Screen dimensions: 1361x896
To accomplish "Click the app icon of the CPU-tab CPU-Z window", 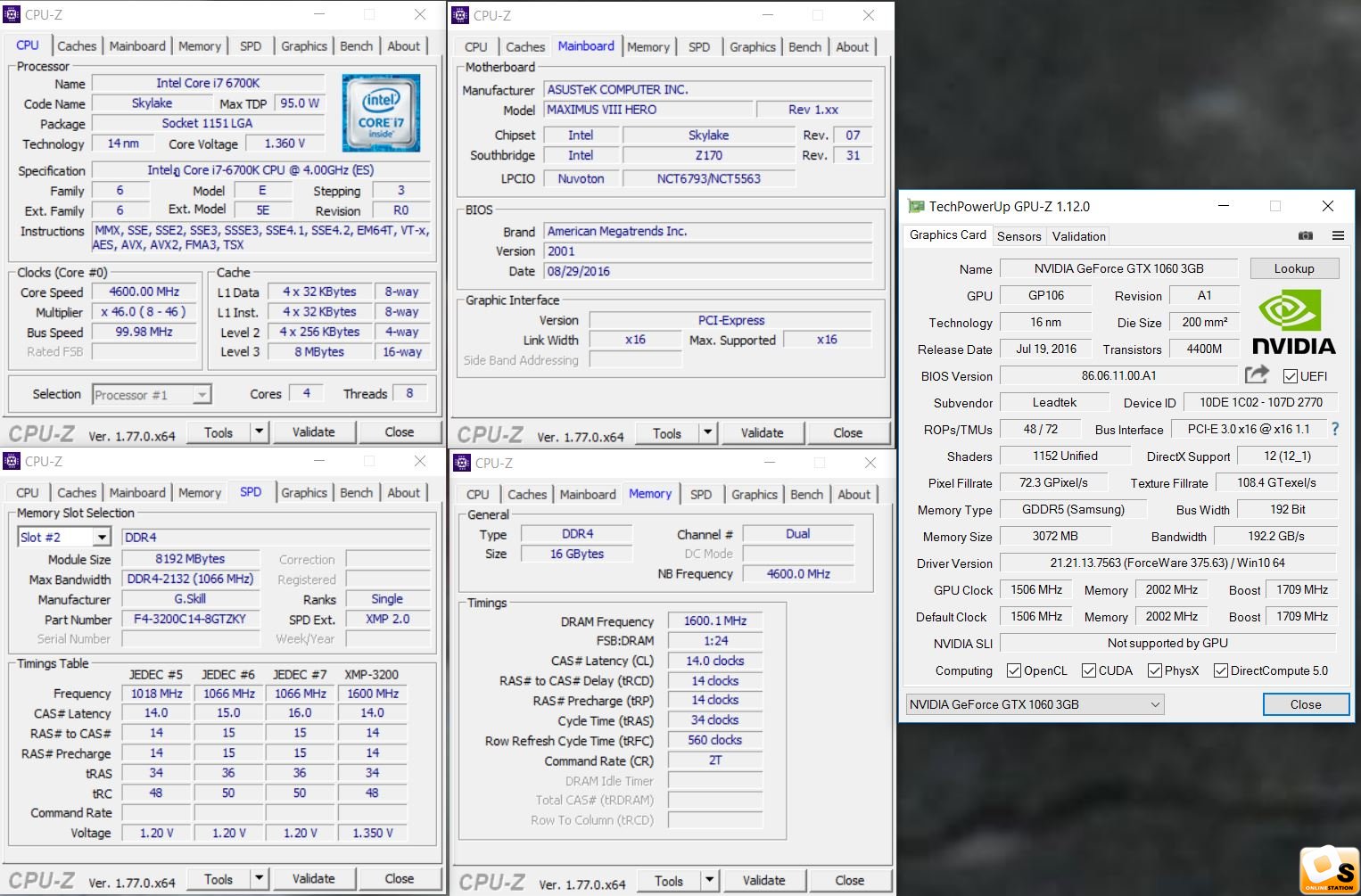I will click(x=12, y=14).
